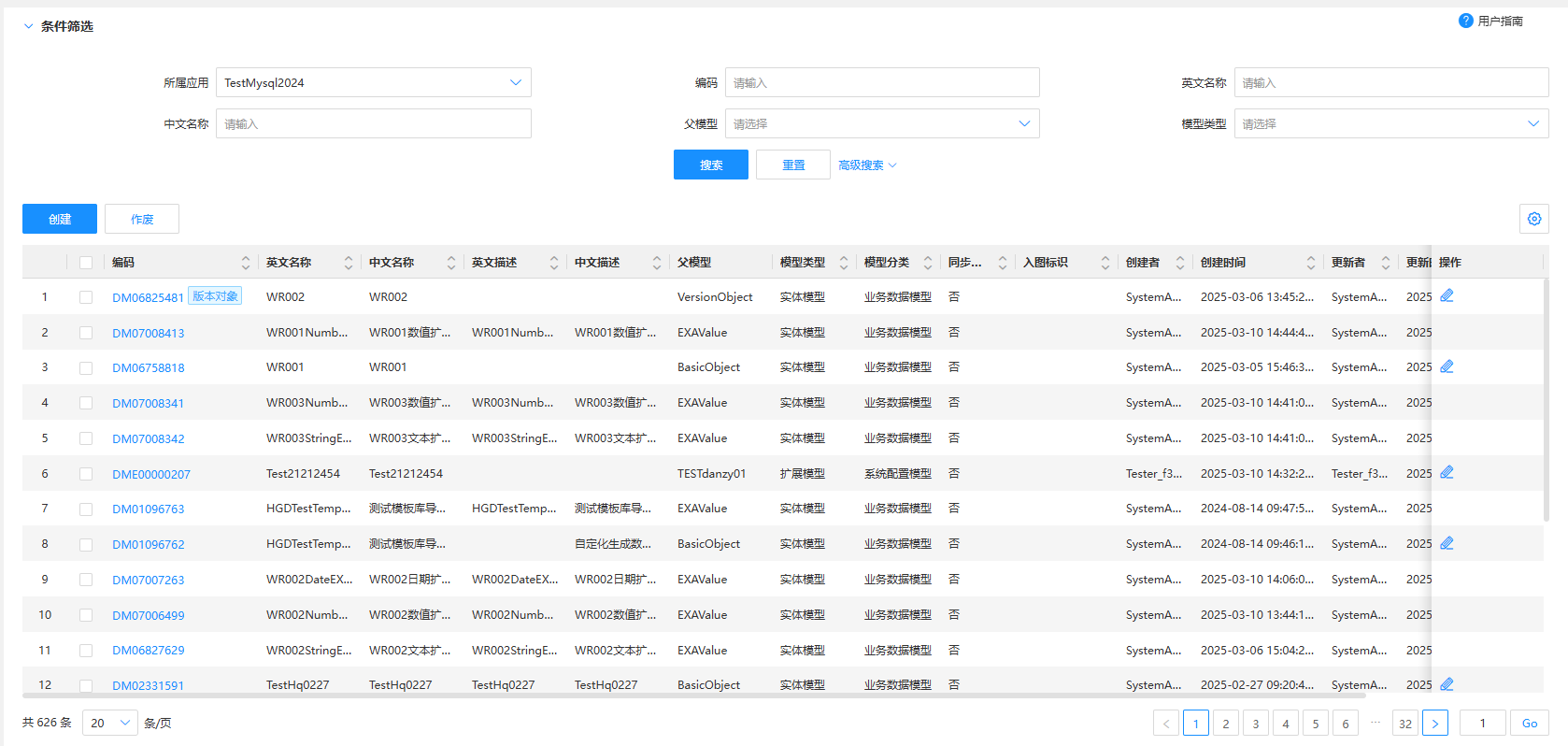Sort by 英文名称 column arrows
This screenshot has width=1568, height=746.
pyautogui.click(x=349, y=263)
